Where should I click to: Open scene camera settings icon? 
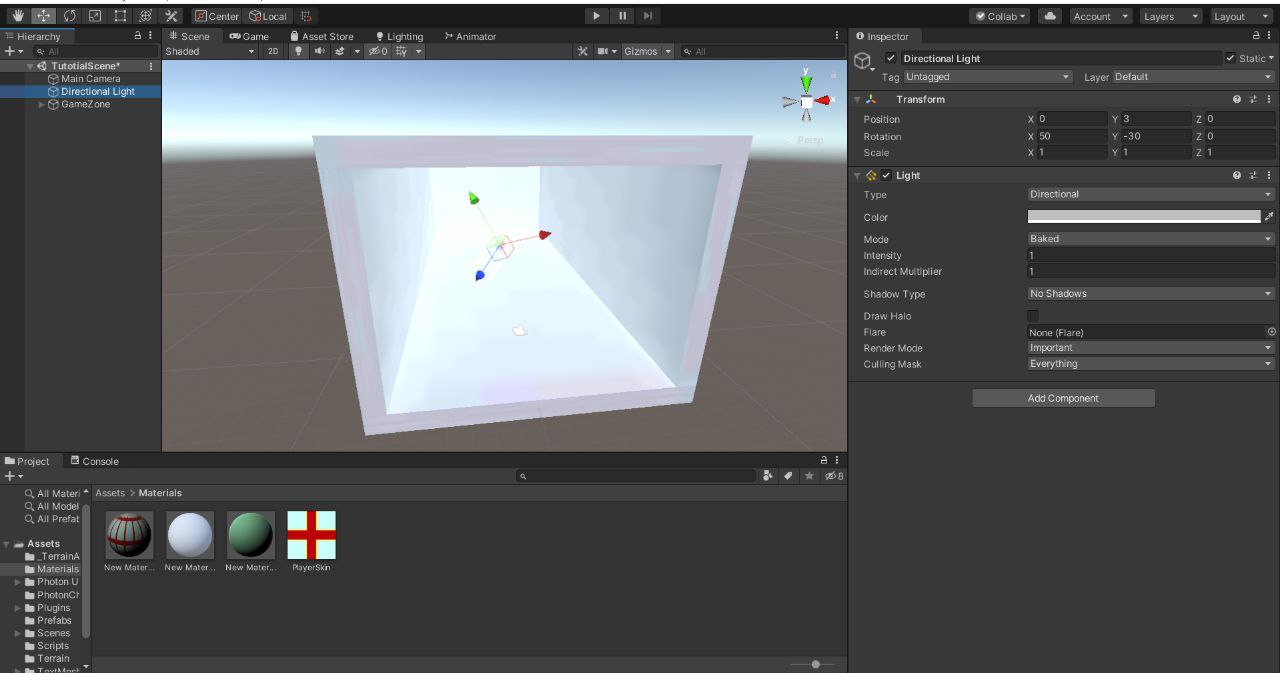click(x=603, y=51)
